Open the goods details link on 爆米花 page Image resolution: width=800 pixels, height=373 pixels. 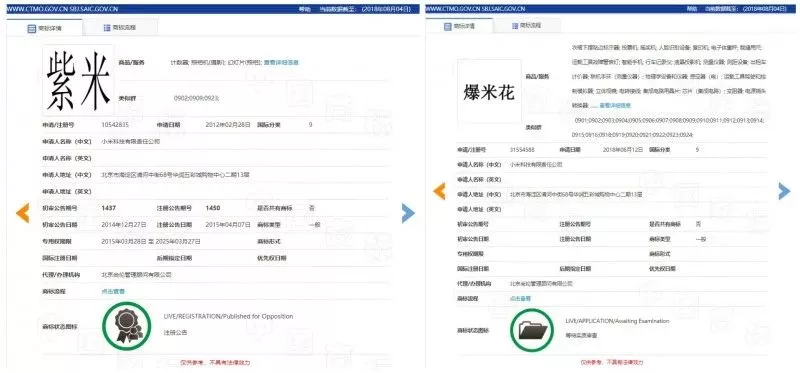pos(615,105)
